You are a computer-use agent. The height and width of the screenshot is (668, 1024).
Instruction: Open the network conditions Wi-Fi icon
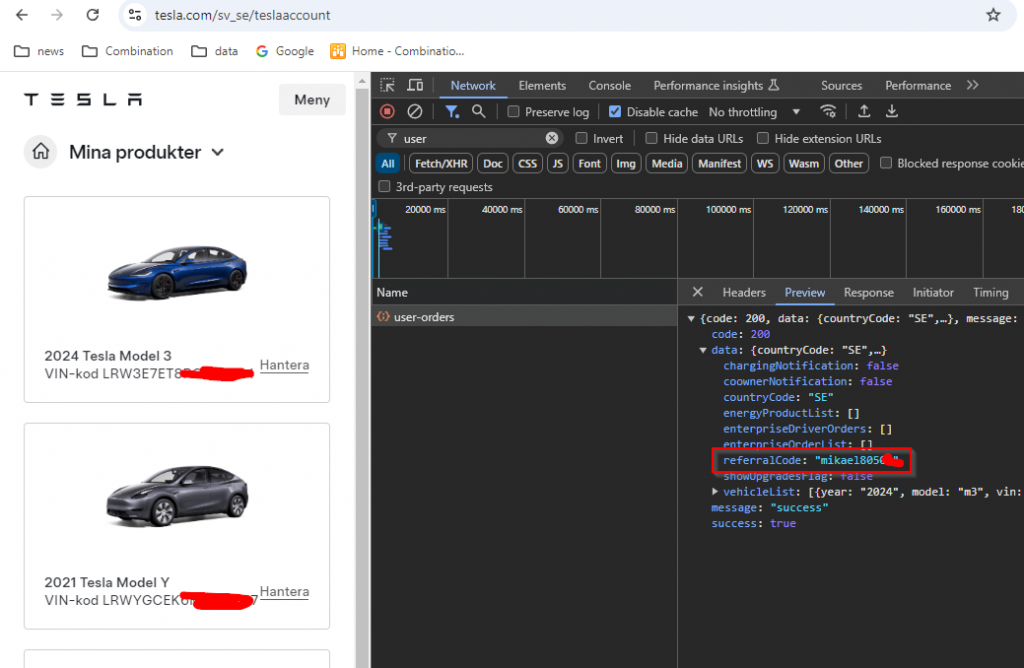point(828,112)
